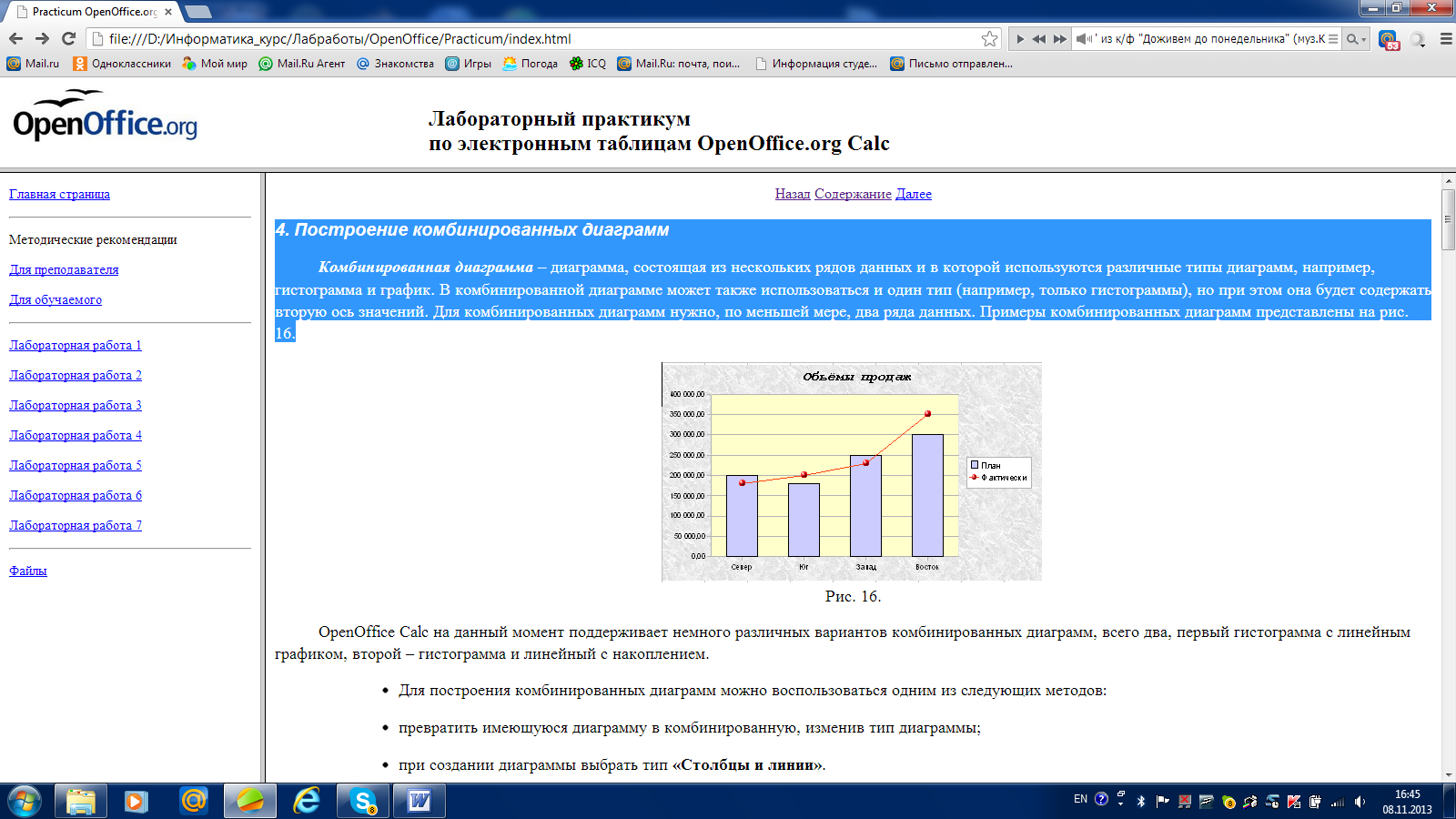Open the Mail.Ru: почта bookmark

click(x=679, y=64)
